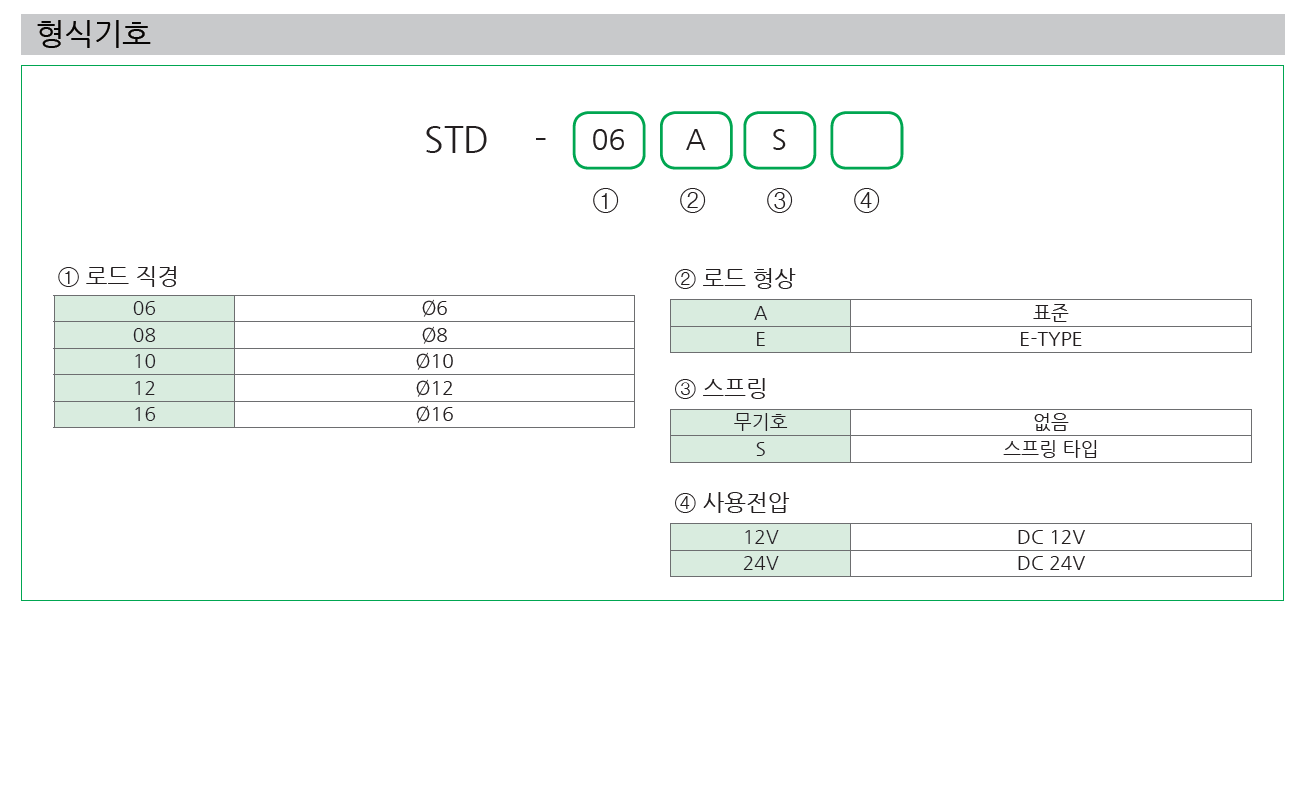Select the green box labeled A

coord(696,140)
